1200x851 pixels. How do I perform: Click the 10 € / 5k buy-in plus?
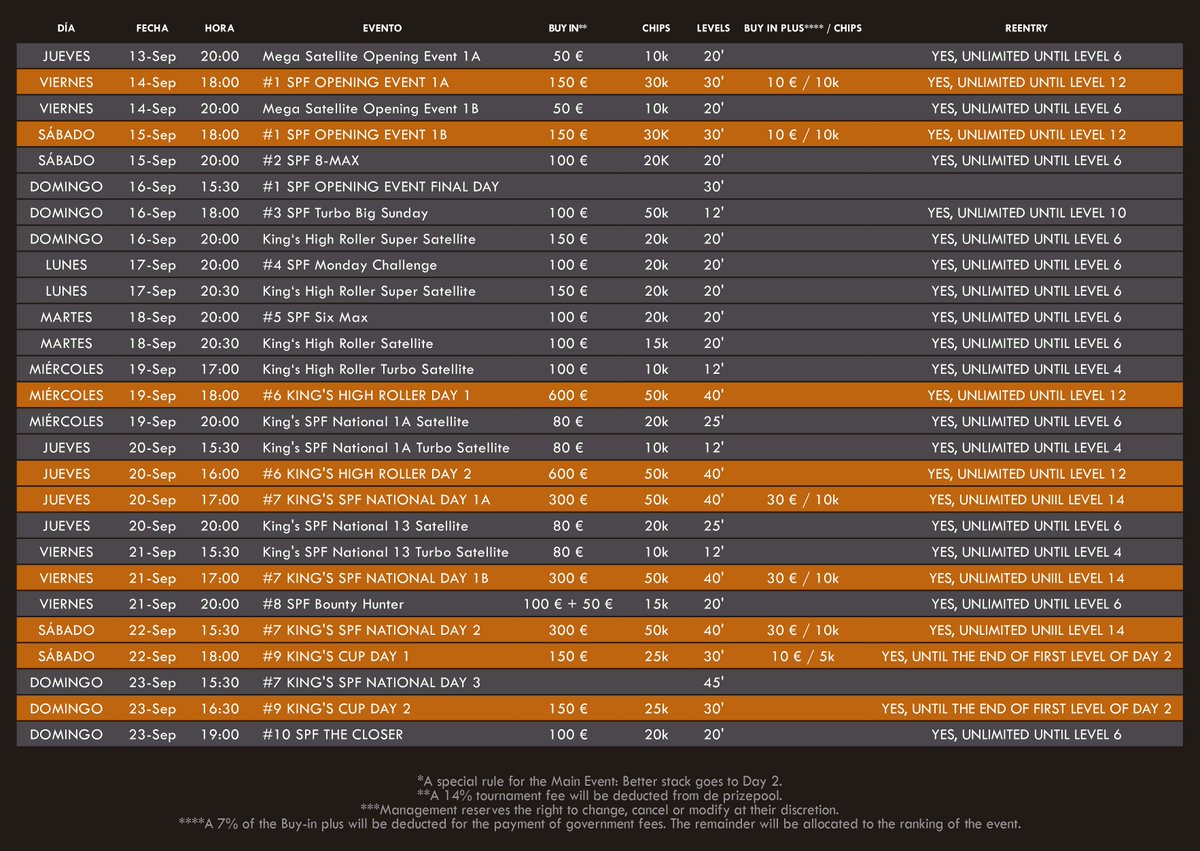point(804,656)
